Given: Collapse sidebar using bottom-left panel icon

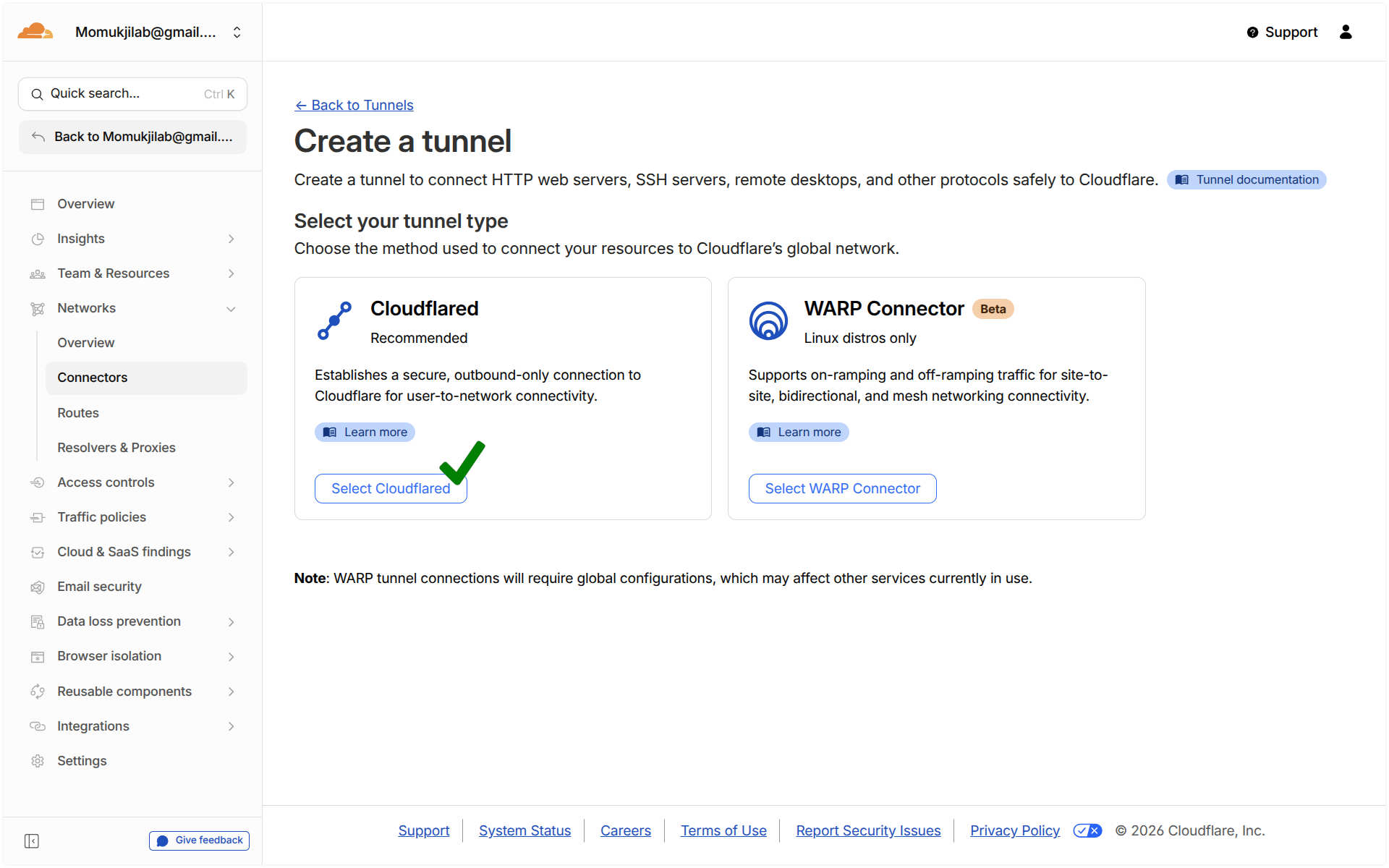Looking at the screenshot, I should point(31,841).
